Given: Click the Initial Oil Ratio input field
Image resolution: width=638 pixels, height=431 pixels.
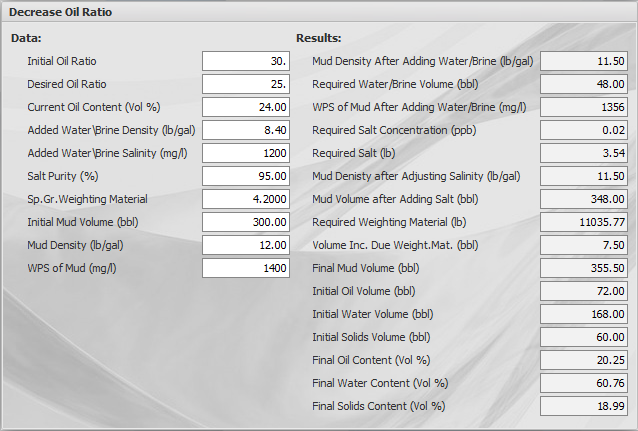Looking at the screenshot, I should pos(246,61).
